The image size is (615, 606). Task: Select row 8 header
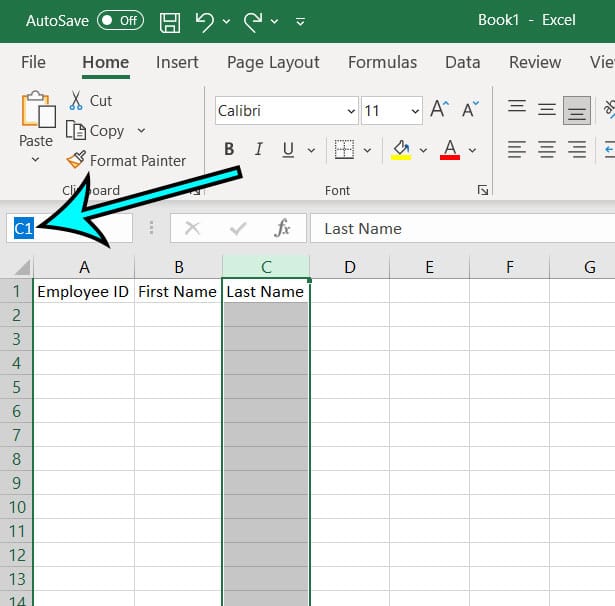coord(16,459)
